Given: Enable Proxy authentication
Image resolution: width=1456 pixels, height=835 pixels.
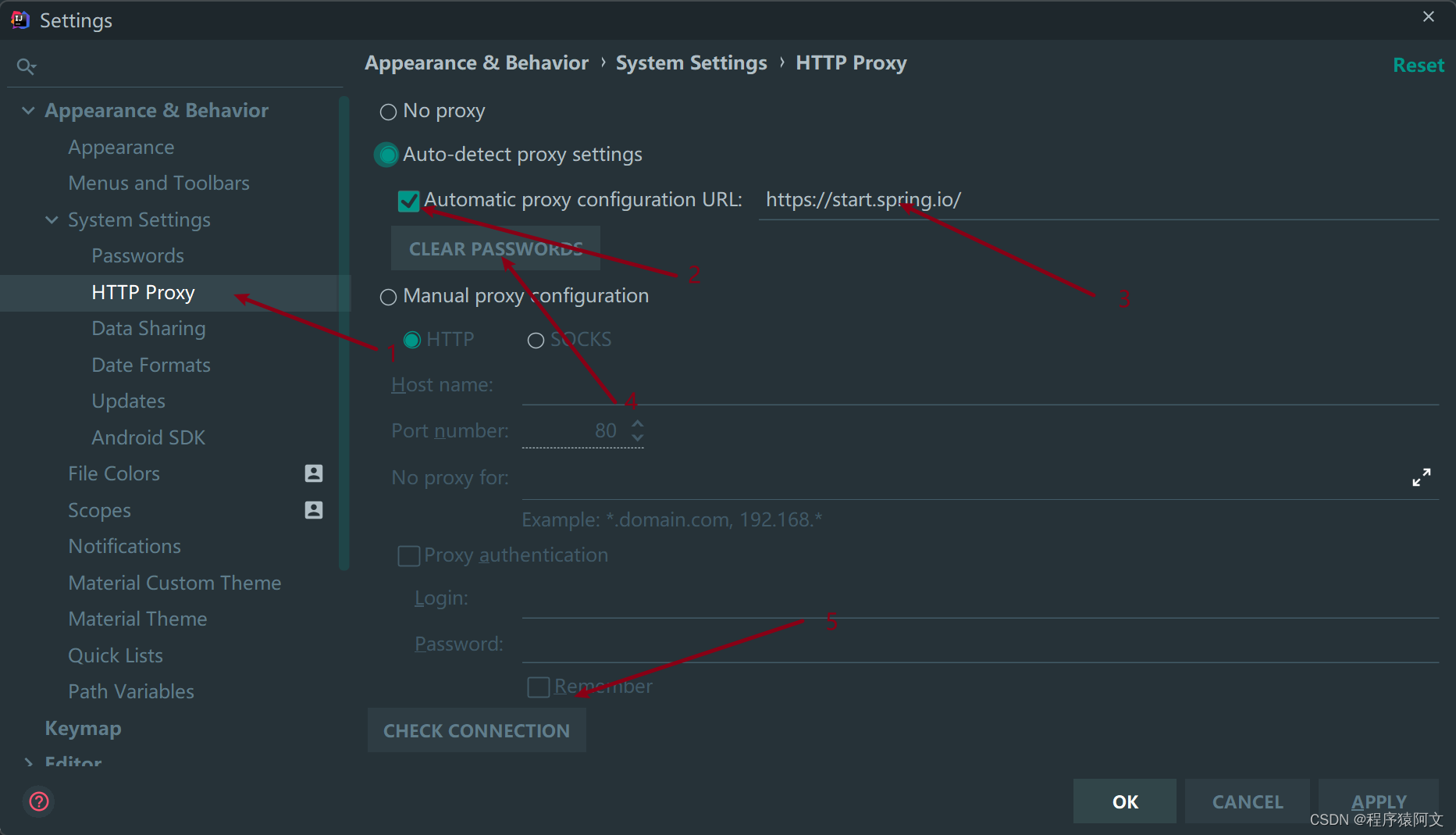Looking at the screenshot, I should tap(408, 555).
